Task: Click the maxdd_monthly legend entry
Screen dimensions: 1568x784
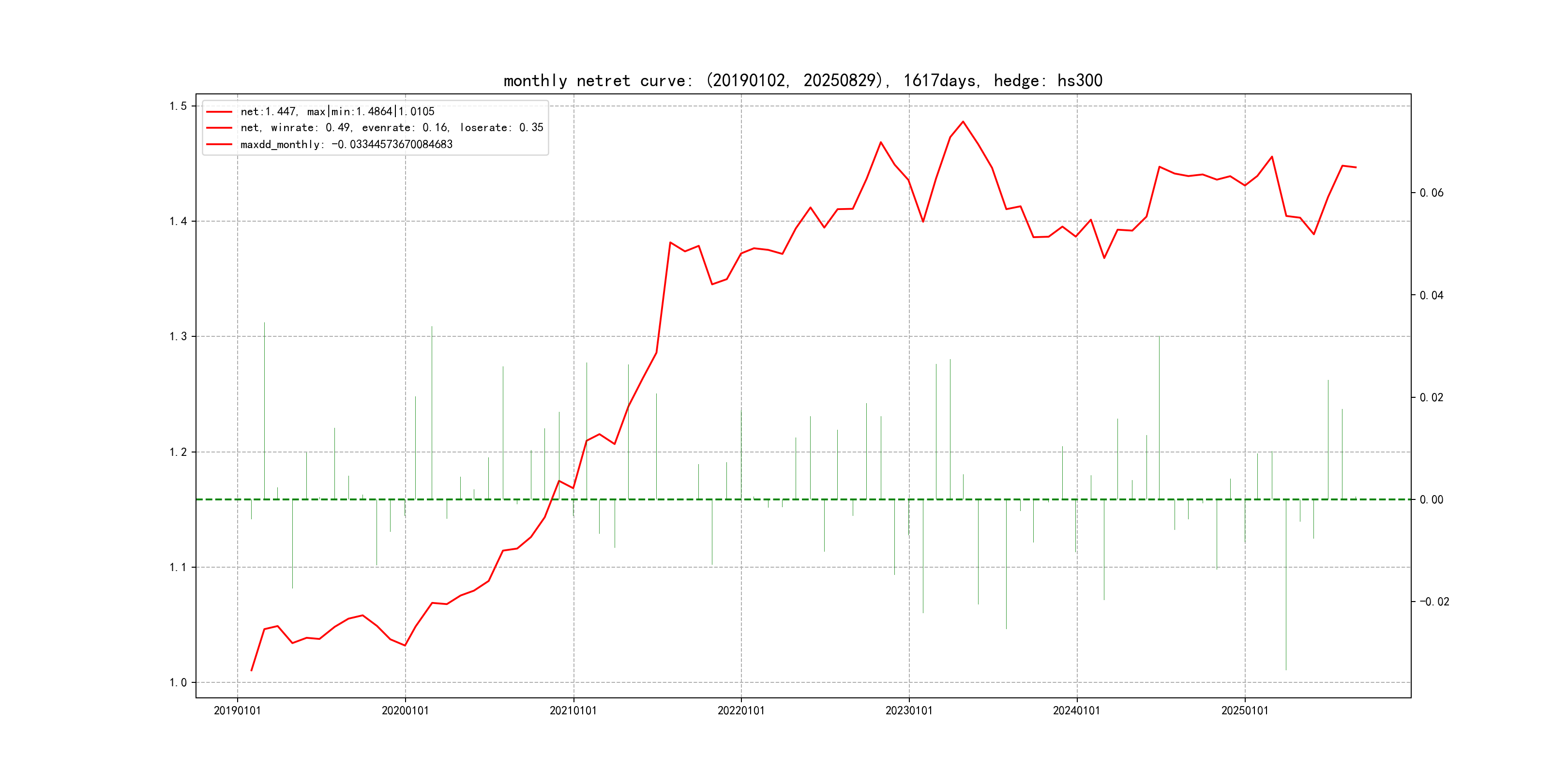Action: pos(347,144)
